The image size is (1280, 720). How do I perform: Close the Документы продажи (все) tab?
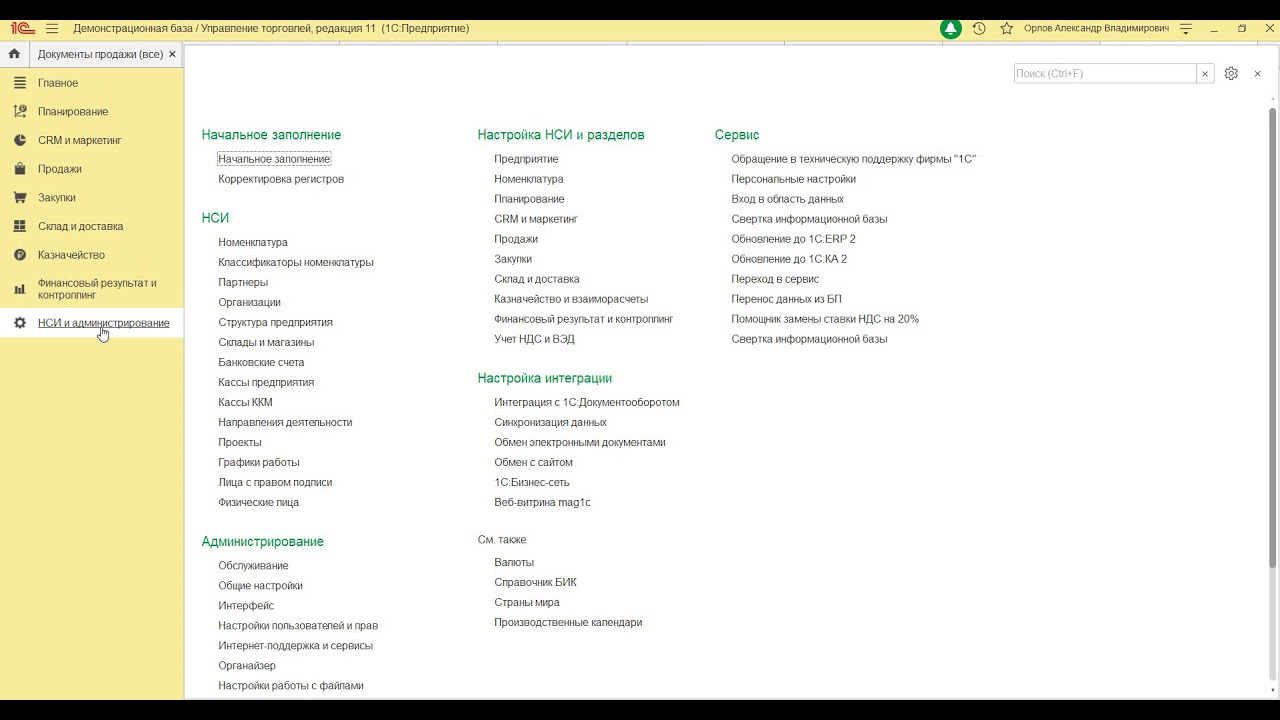tap(172, 54)
